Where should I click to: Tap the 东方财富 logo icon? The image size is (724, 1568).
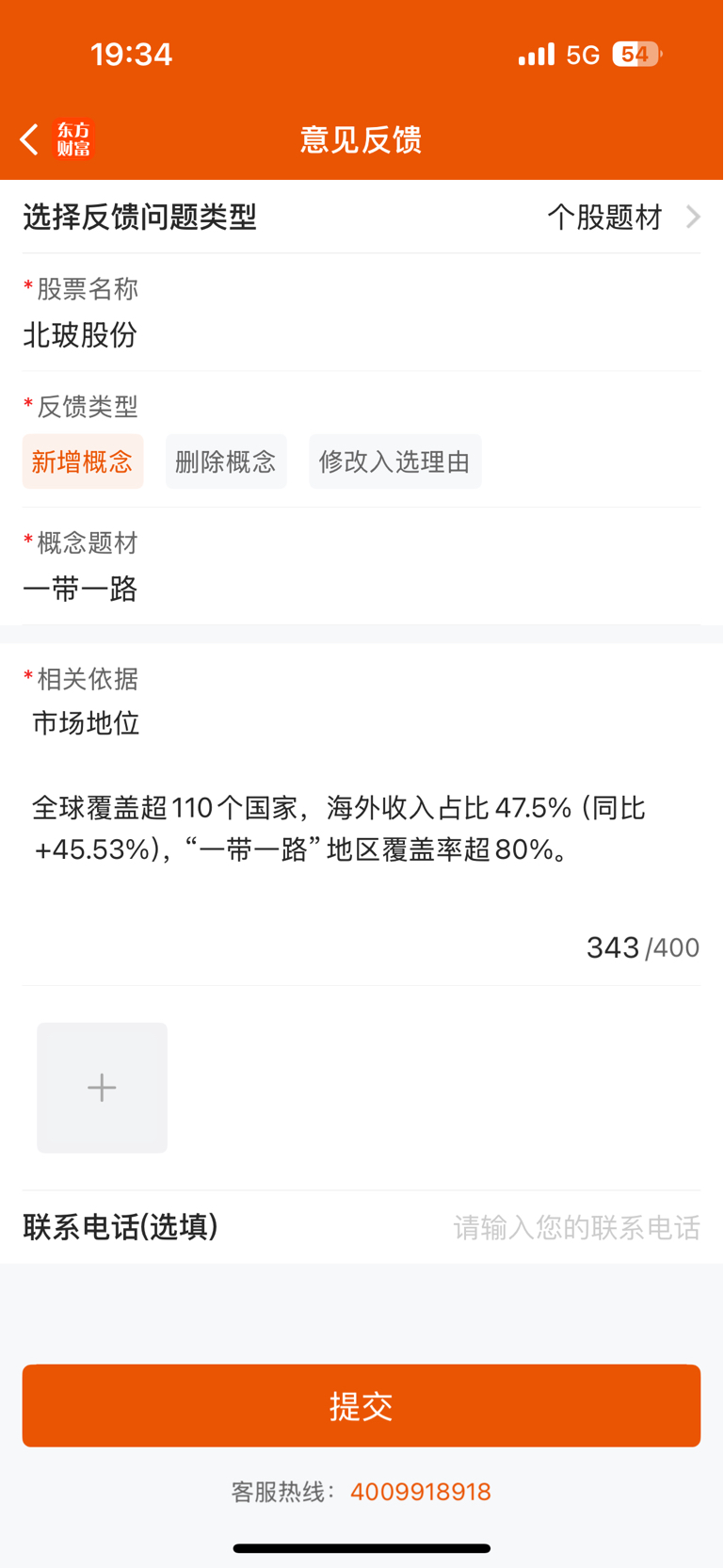coord(73,139)
